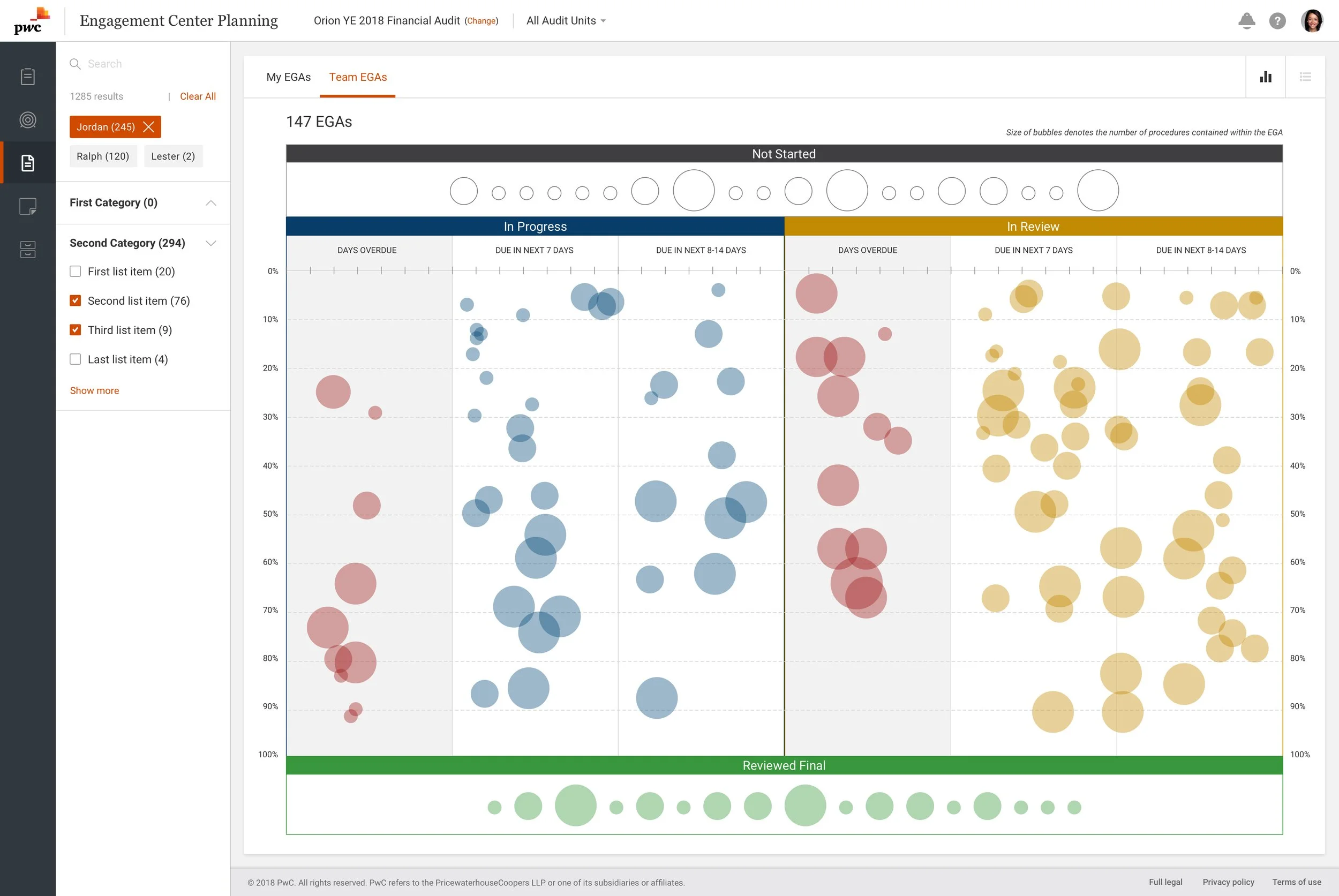Click the Reviewed Final header bar

[784, 765]
